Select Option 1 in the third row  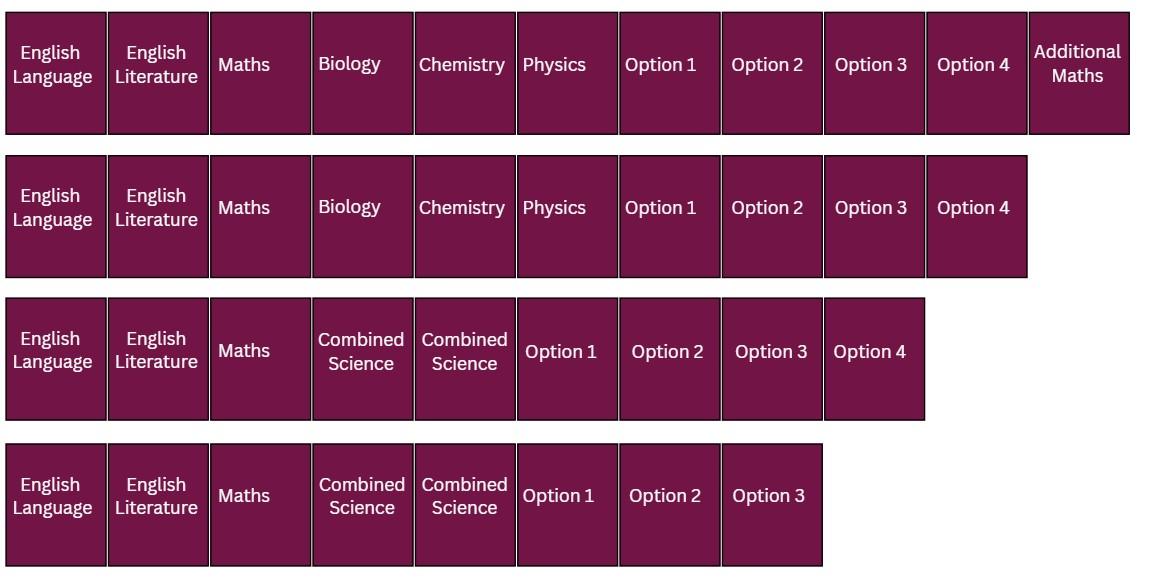click(x=567, y=359)
